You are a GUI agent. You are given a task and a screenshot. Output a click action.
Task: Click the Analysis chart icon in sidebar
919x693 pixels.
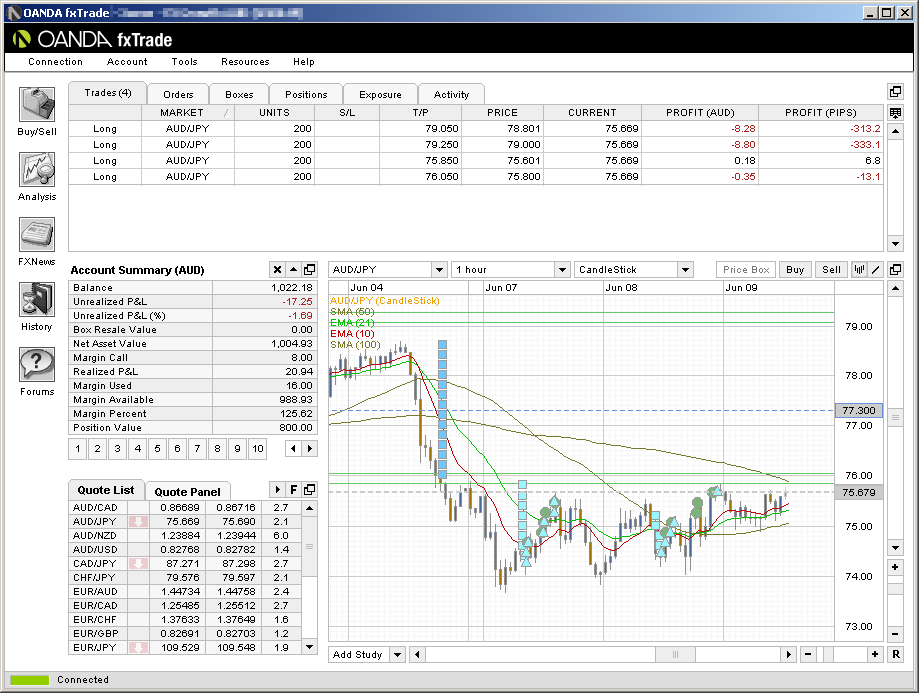coord(37,170)
